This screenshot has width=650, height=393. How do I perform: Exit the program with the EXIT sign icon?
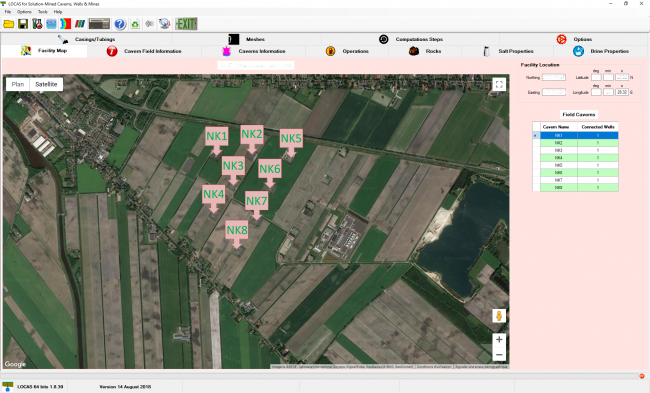pos(186,24)
